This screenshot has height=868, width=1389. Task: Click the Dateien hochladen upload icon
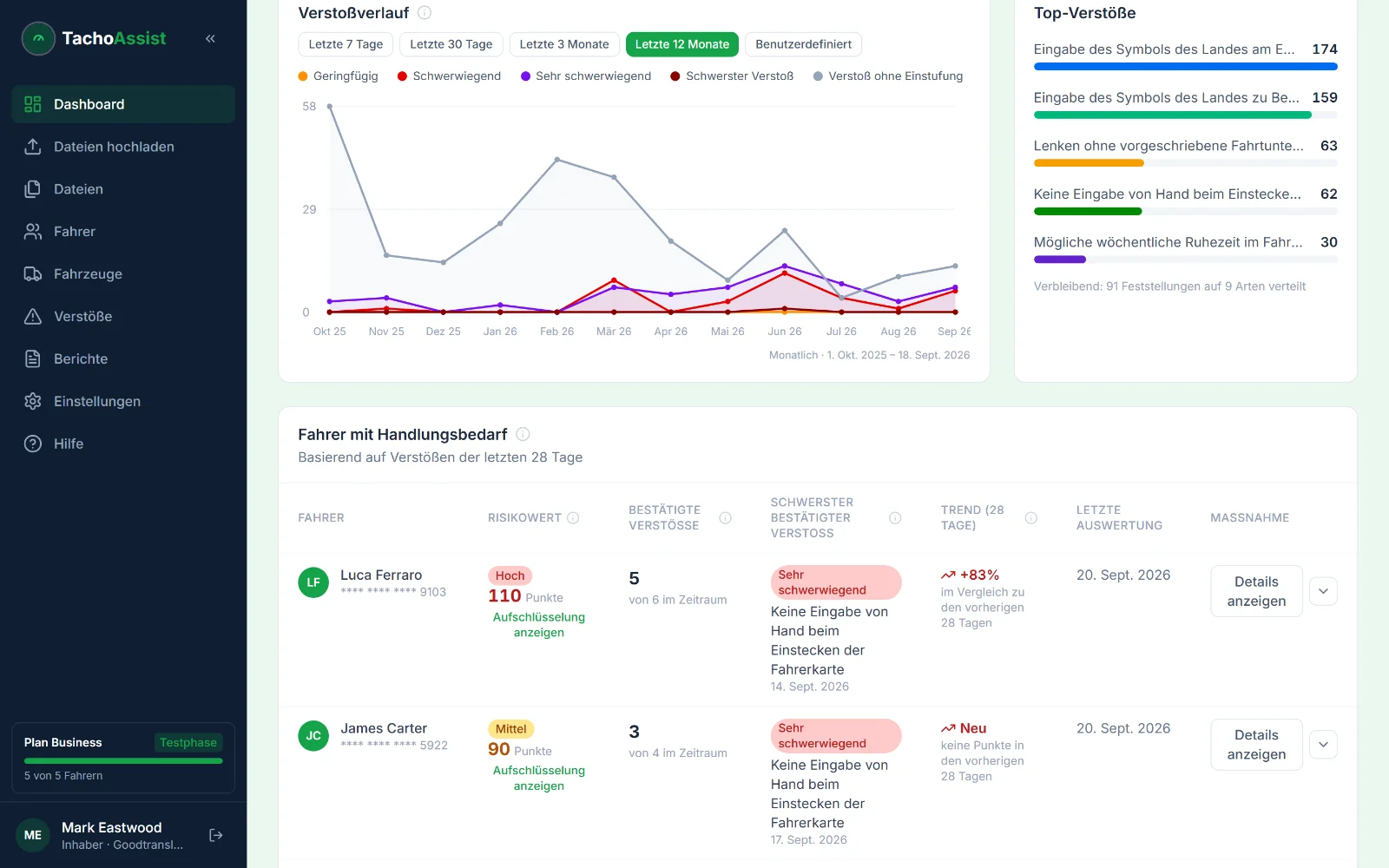[x=33, y=147]
